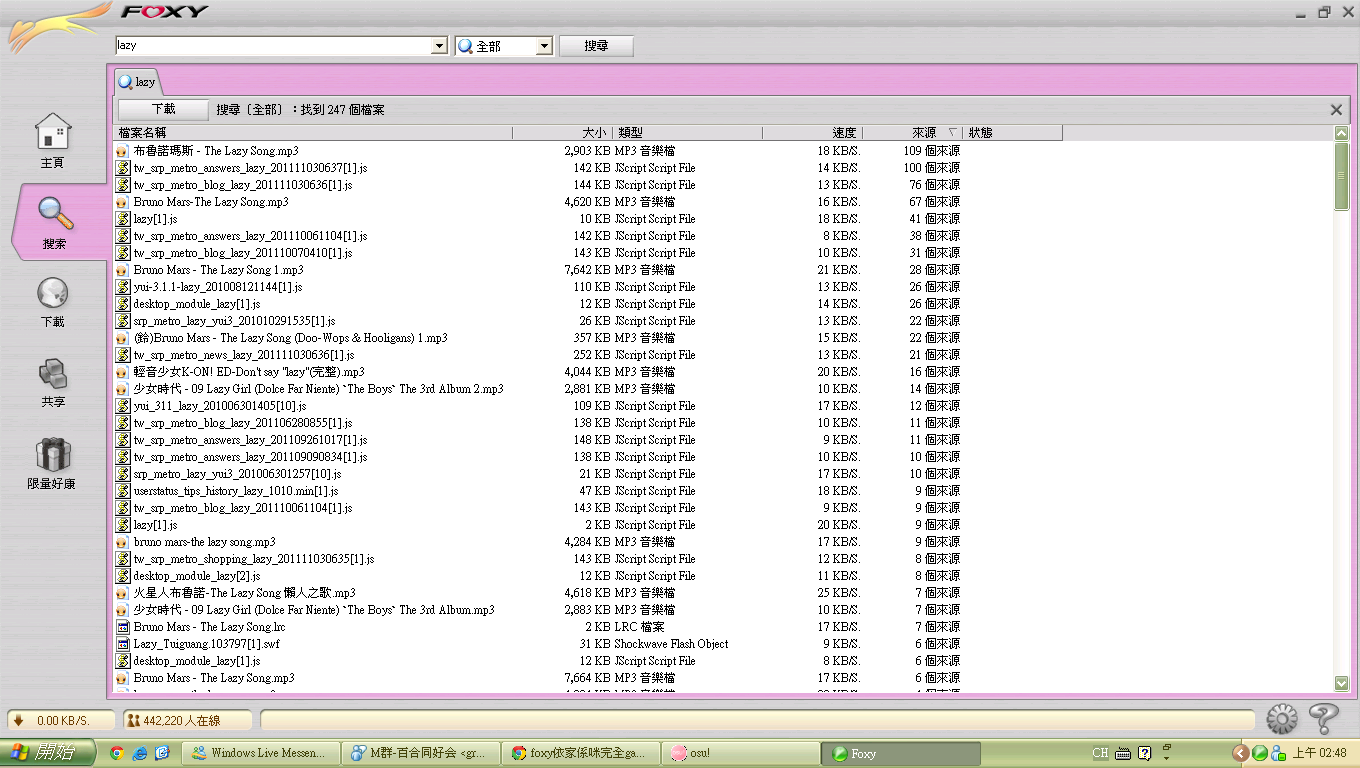
Task: Click the download speed arrow icon in status bar
Action: pyautogui.click(x=18, y=720)
